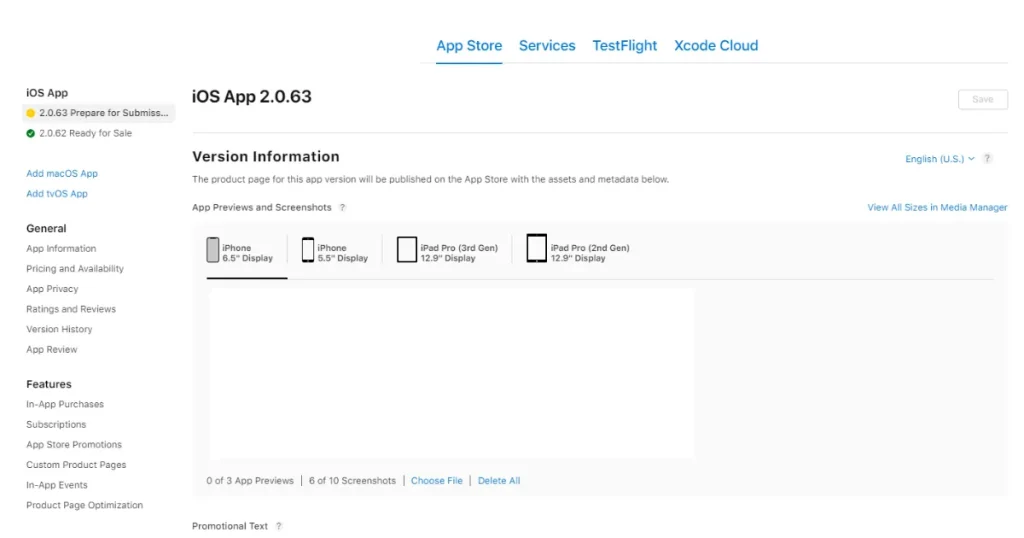Click Delete All screenshots link
The image size is (1024, 538).
tap(499, 481)
